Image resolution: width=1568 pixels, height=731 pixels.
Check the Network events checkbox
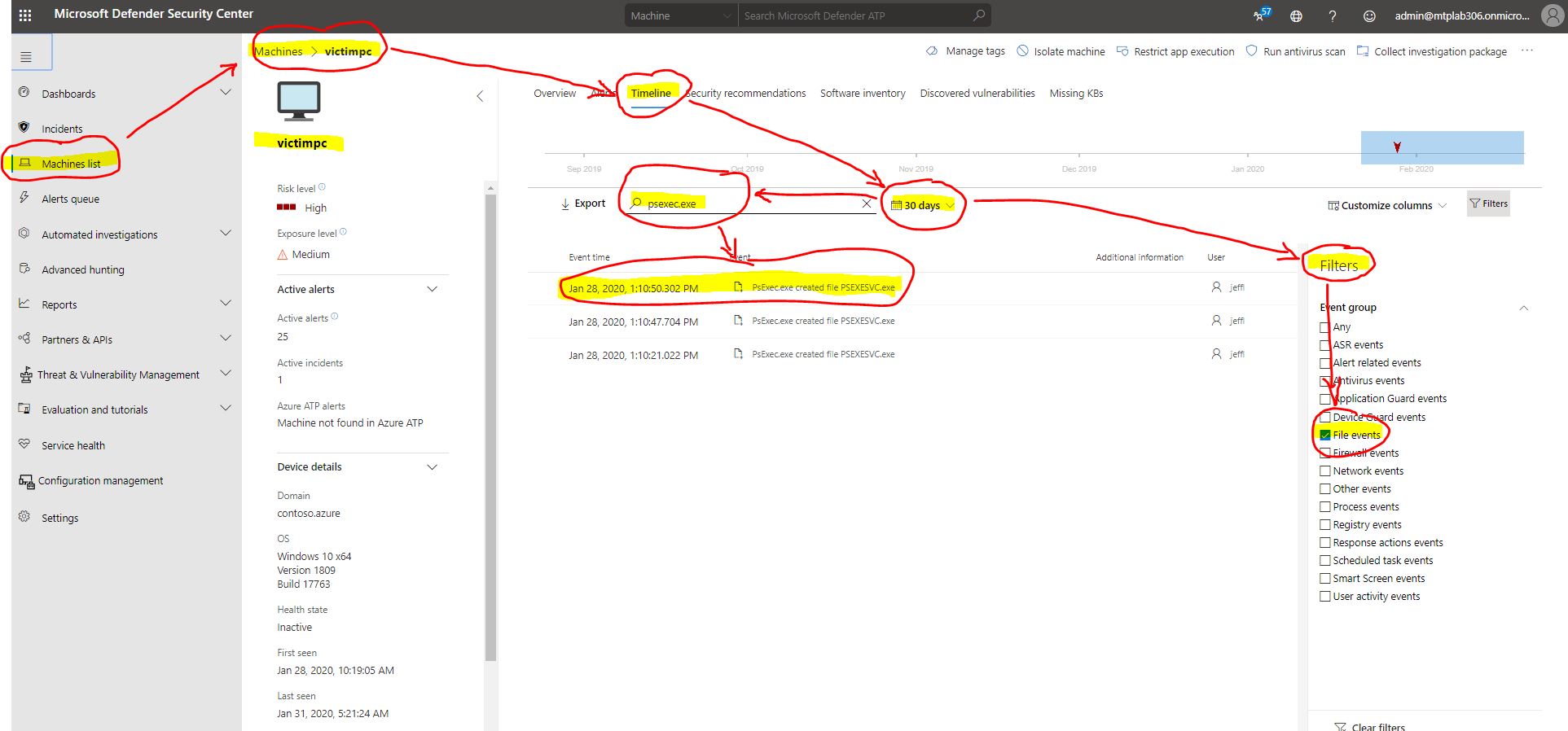[1324, 471]
